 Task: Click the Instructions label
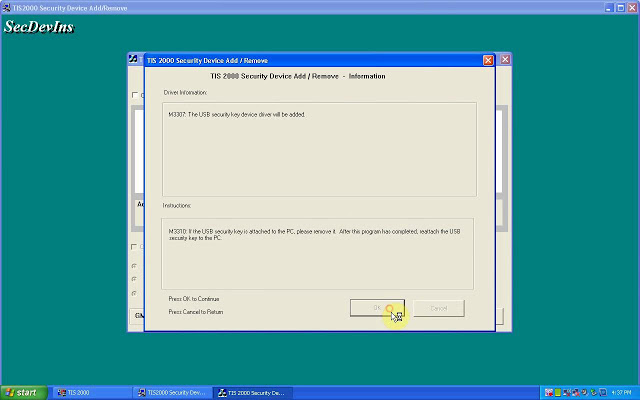tap(177, 205)
